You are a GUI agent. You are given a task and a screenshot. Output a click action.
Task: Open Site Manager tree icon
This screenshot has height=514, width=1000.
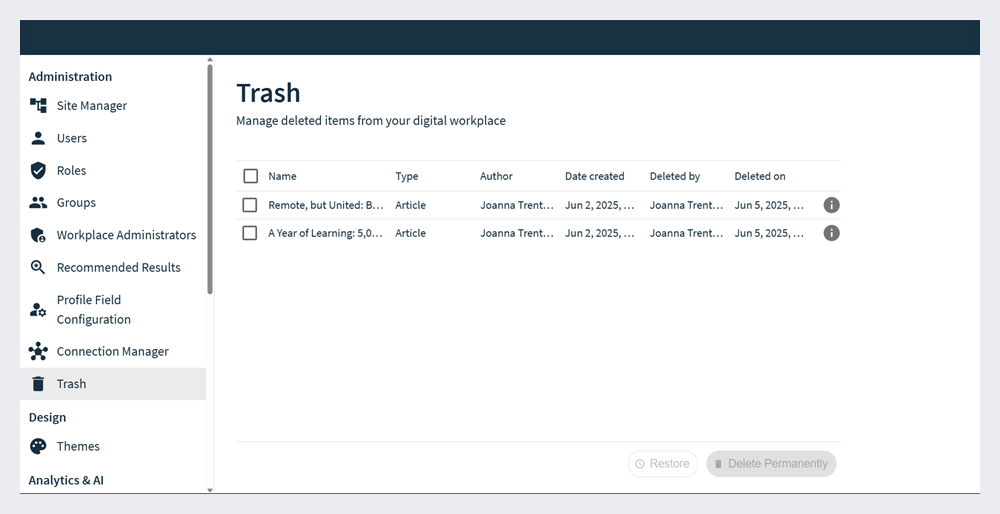tap(38, 106)
